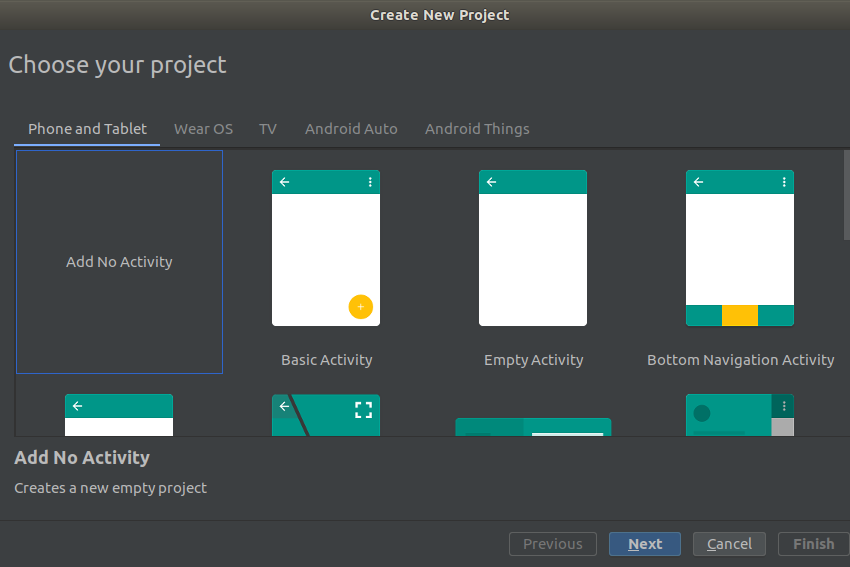Go to the Android Things tab
This screenshot has width=850, height=567.
coord(477,129)
